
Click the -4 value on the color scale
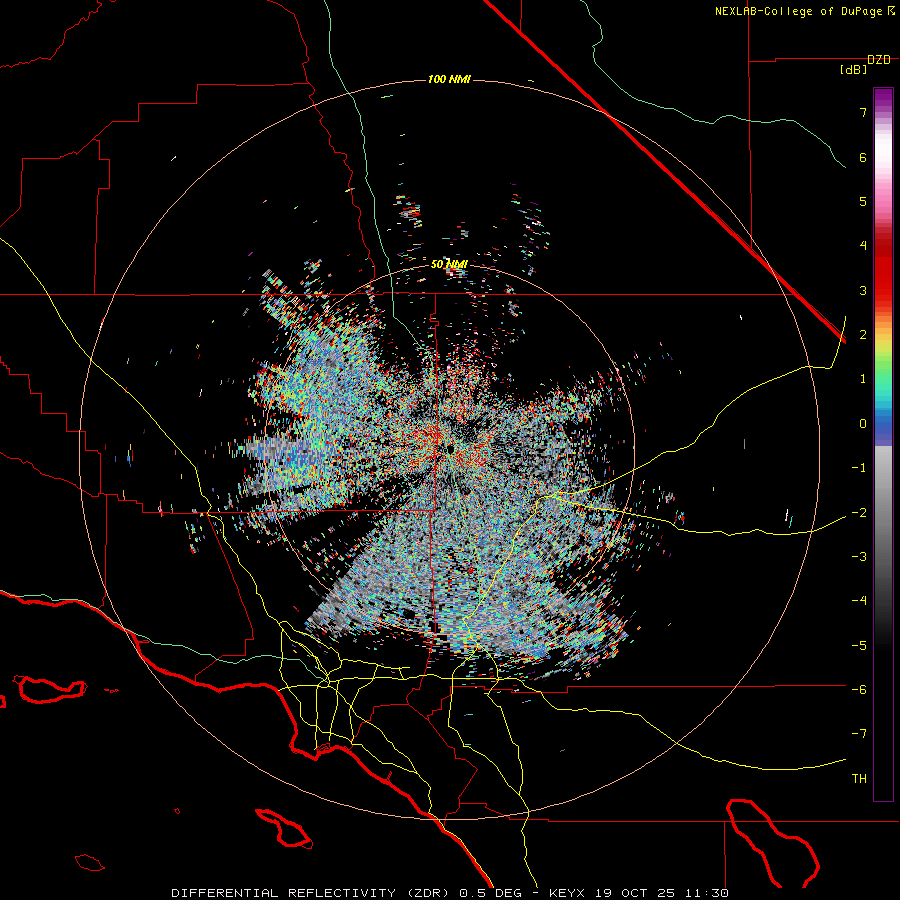[859, 601]
